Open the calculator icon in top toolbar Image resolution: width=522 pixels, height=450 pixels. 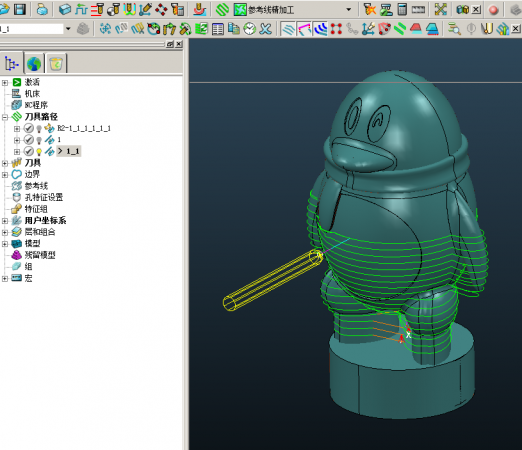(x=402, y=9)
